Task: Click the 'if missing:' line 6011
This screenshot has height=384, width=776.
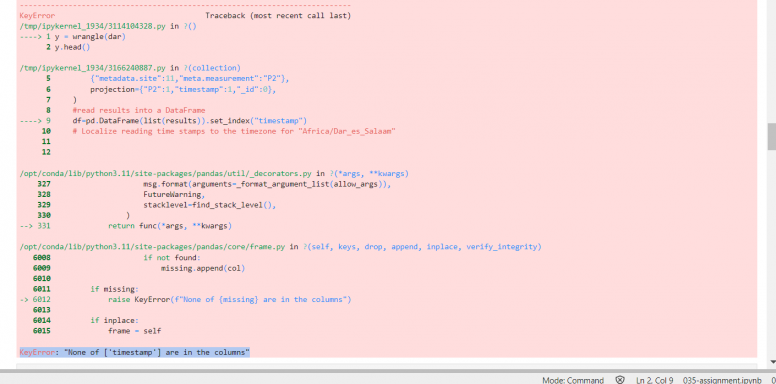Action: [x=114, y=289]
